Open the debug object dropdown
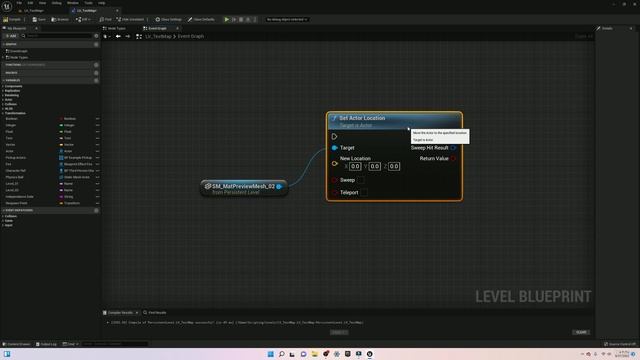Viewport: 640px width, 360px height. (x=287, y=19)
